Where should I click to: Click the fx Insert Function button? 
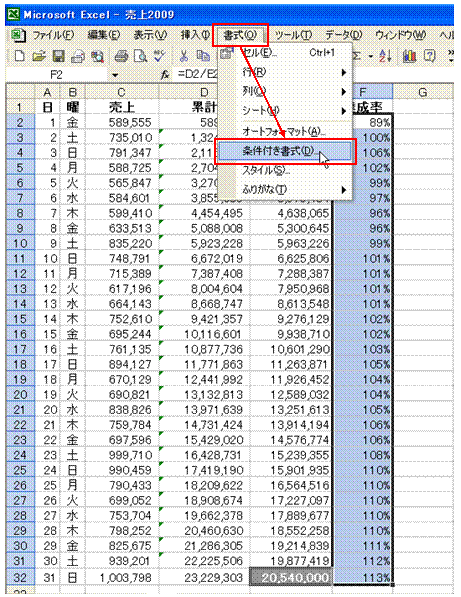(x=165, y=75)
